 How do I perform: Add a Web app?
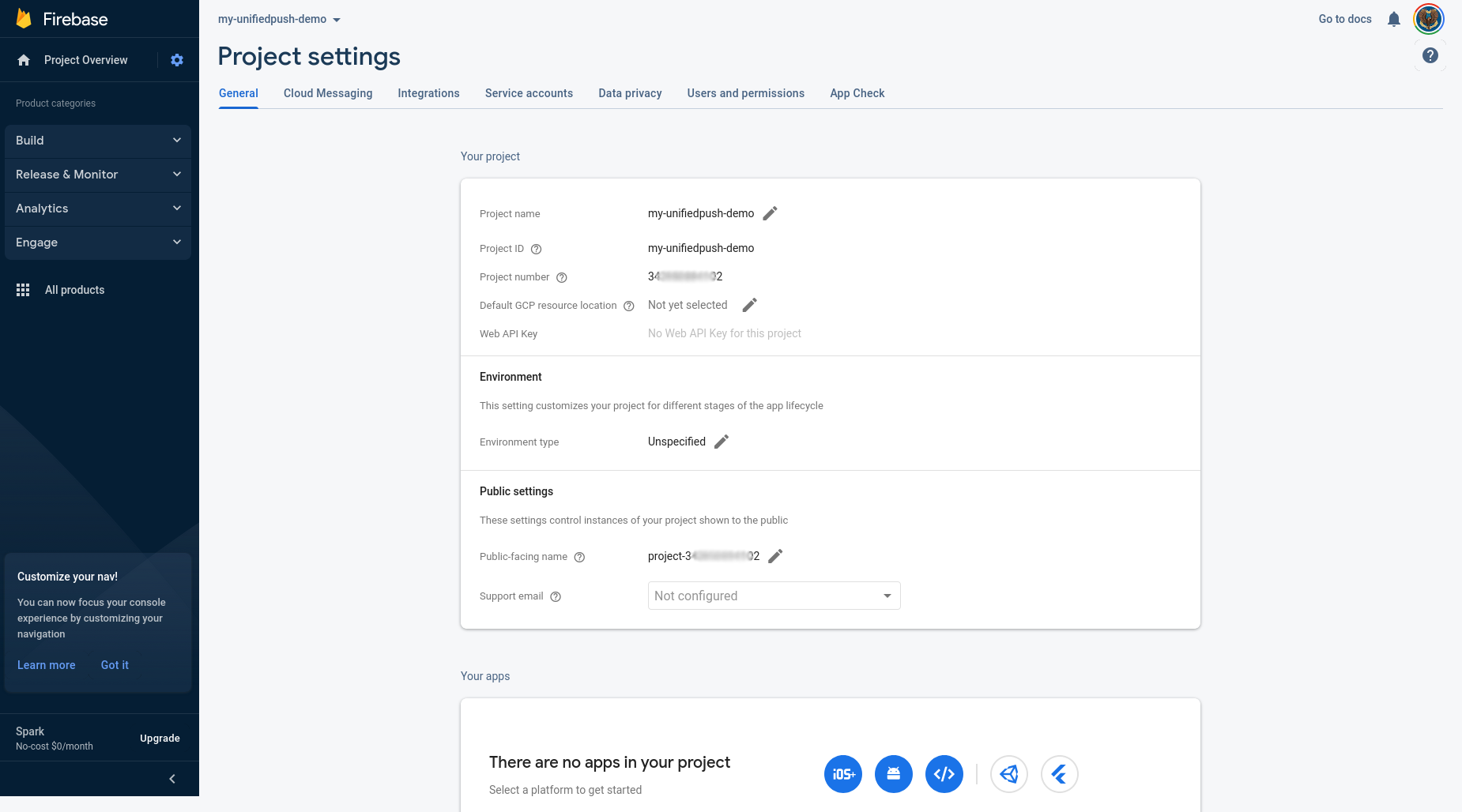(944, 774)
